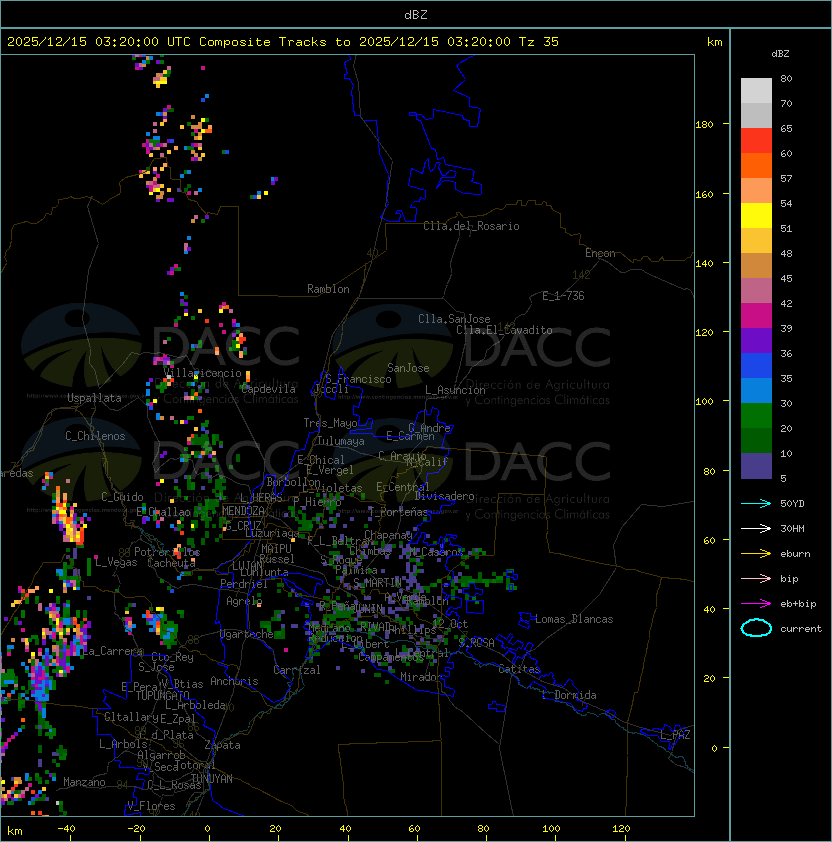The image size is (832, 842).
Task: Click the 'S_MARTIN' city label
Action: 377,583
